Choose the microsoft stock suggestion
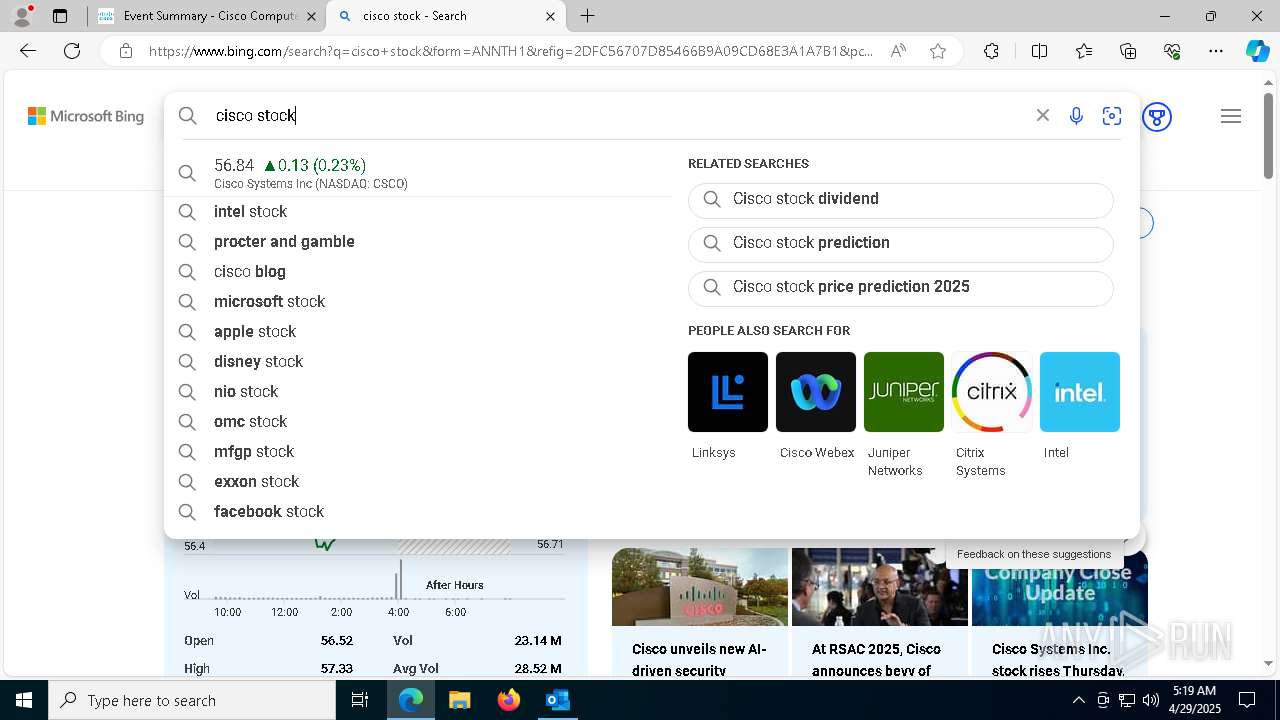 point(418,302)
